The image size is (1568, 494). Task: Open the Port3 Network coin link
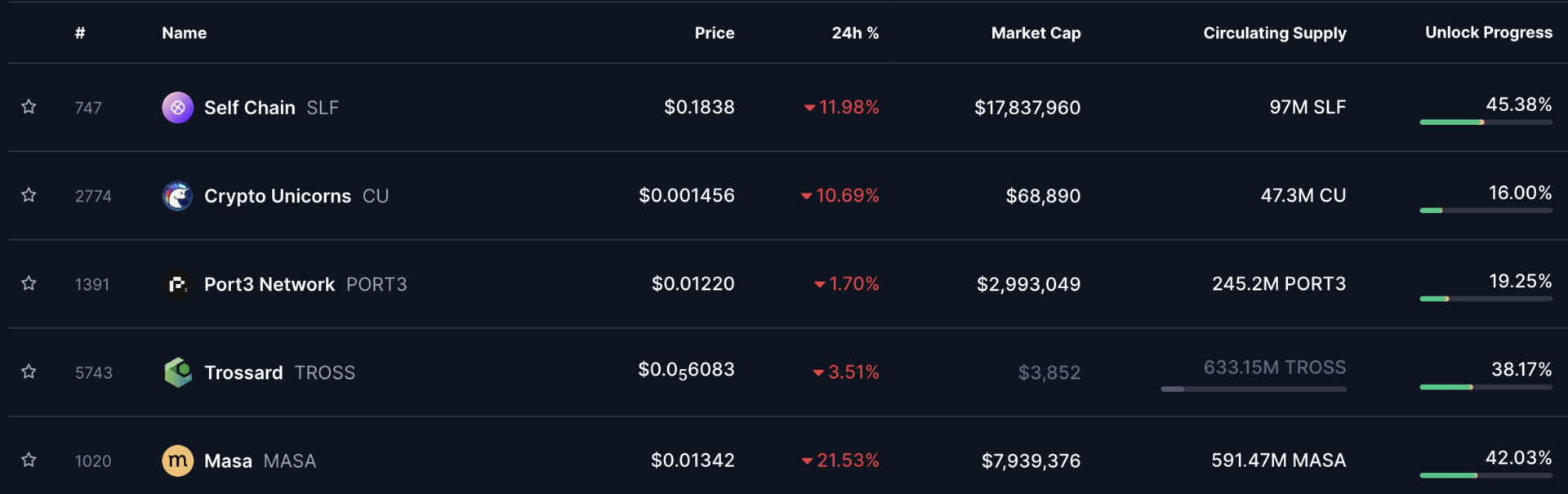tap(269, 284)
